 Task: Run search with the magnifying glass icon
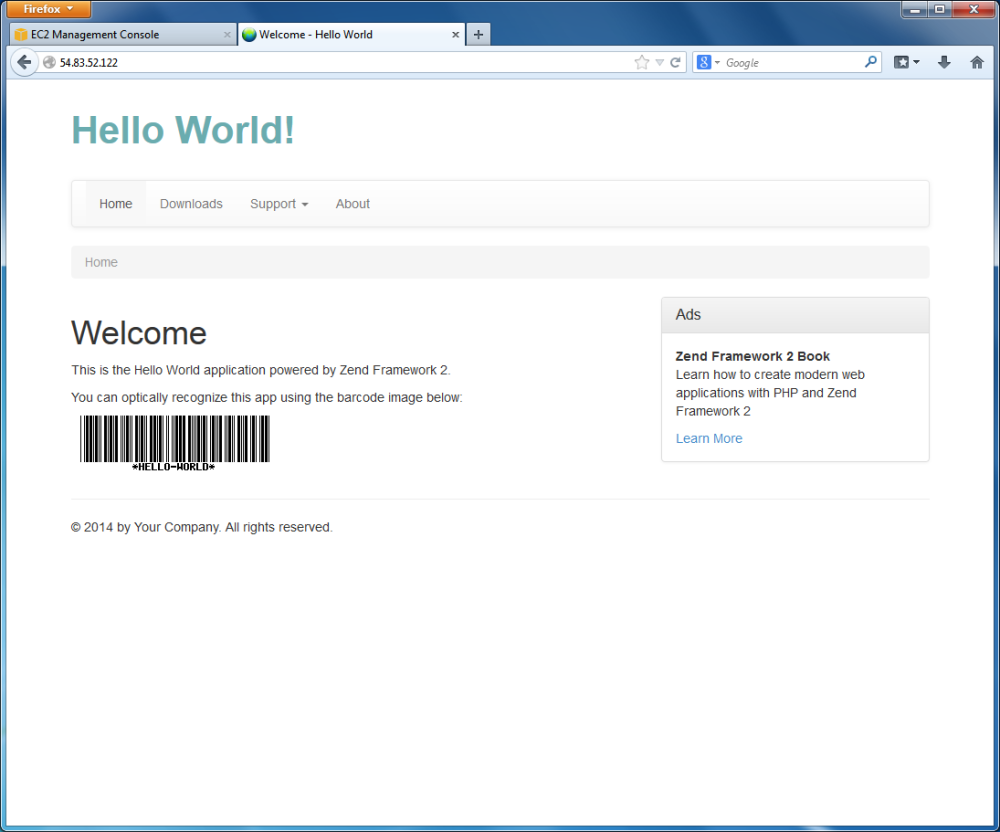871,62
